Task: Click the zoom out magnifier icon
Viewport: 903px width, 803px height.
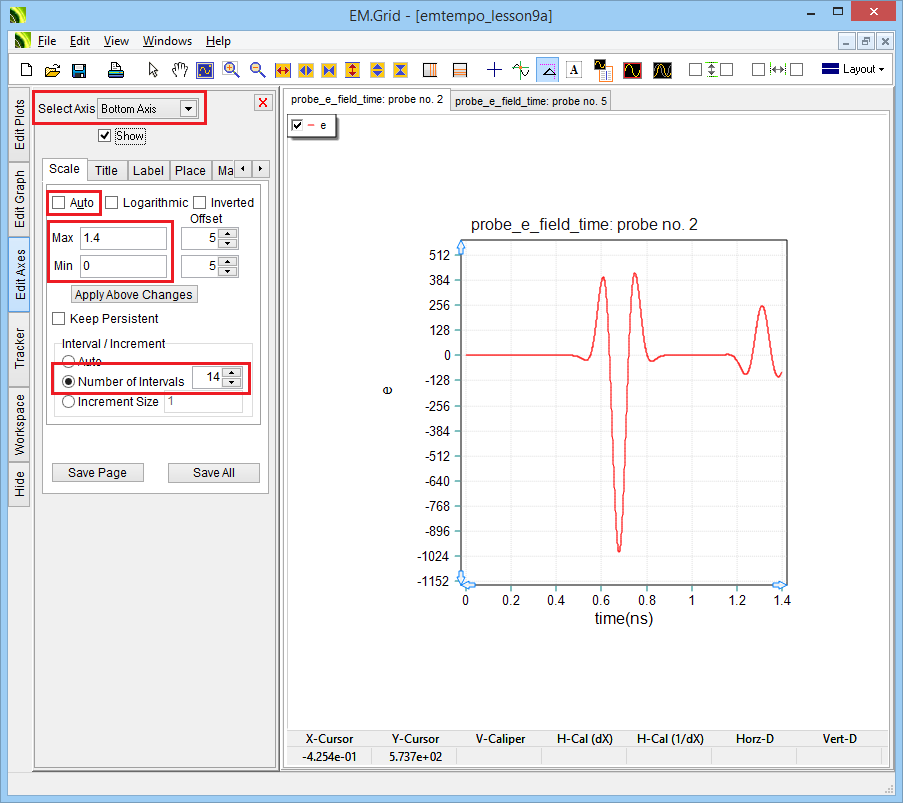Action: pos(258,70)
